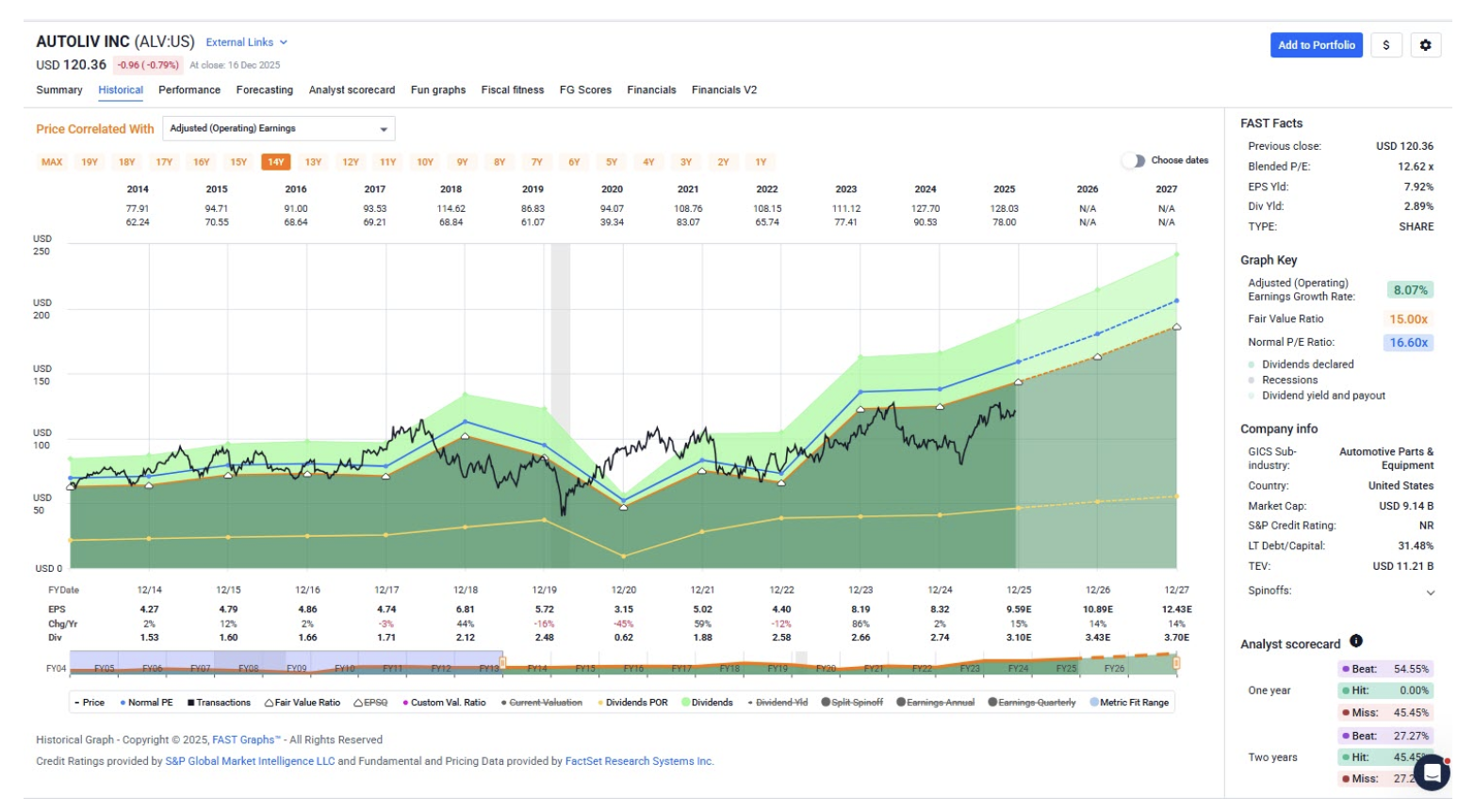Toggle Earnings Quarterly legend entry

[1032, 703]
